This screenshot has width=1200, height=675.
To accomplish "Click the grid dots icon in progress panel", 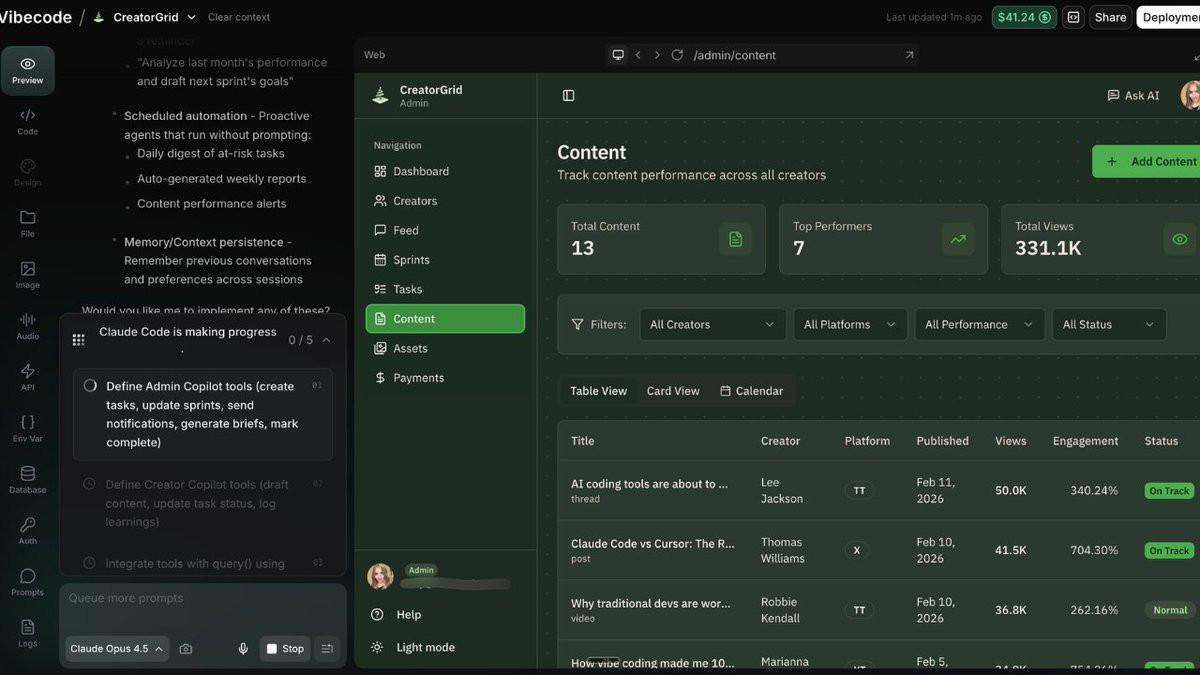I will coord(78,340).
